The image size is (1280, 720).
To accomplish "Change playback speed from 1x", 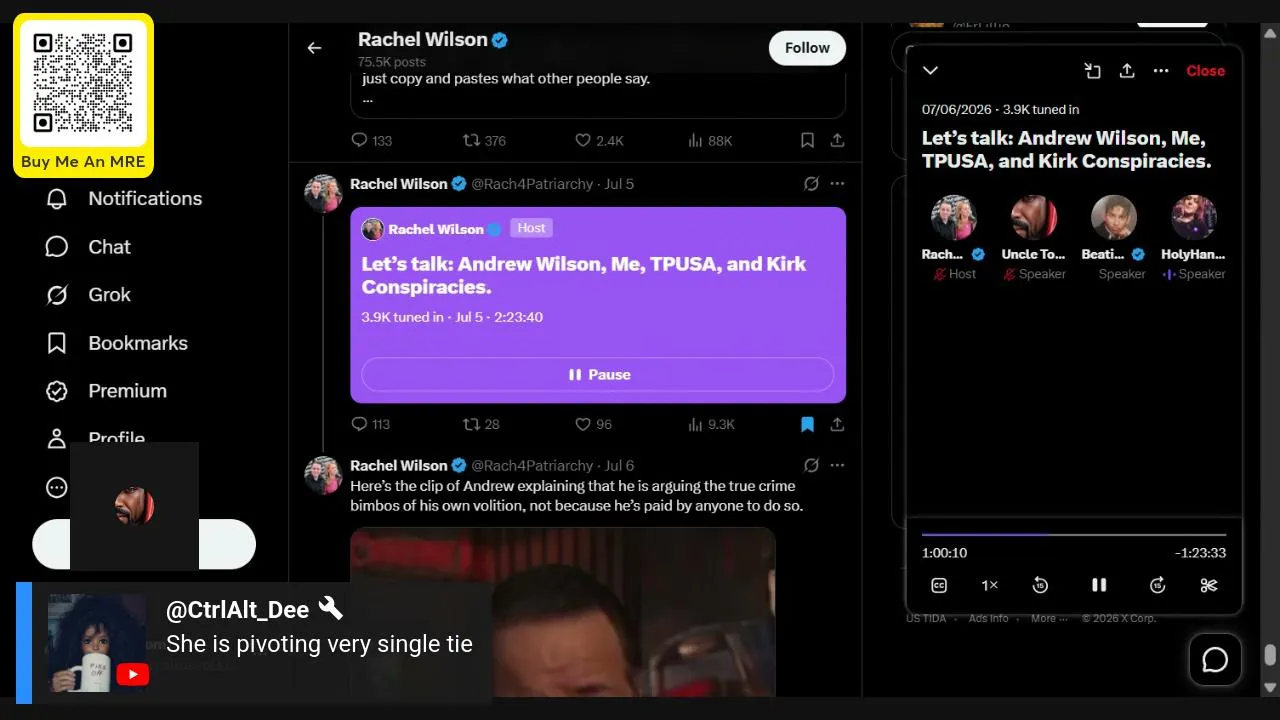I will pos(989,585).
